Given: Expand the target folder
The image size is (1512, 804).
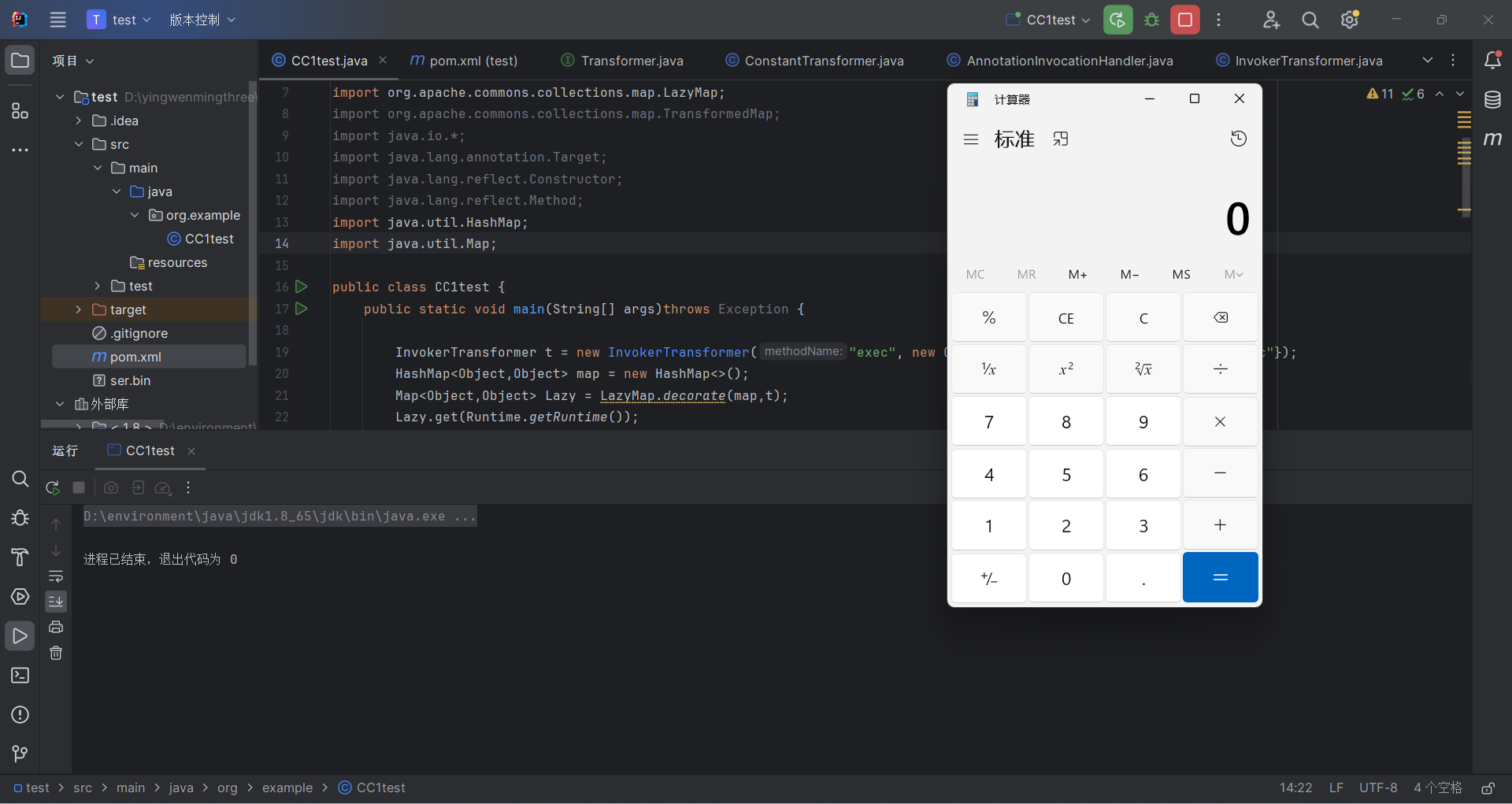Looking at the screenshot, I should [x=79, y=309].
